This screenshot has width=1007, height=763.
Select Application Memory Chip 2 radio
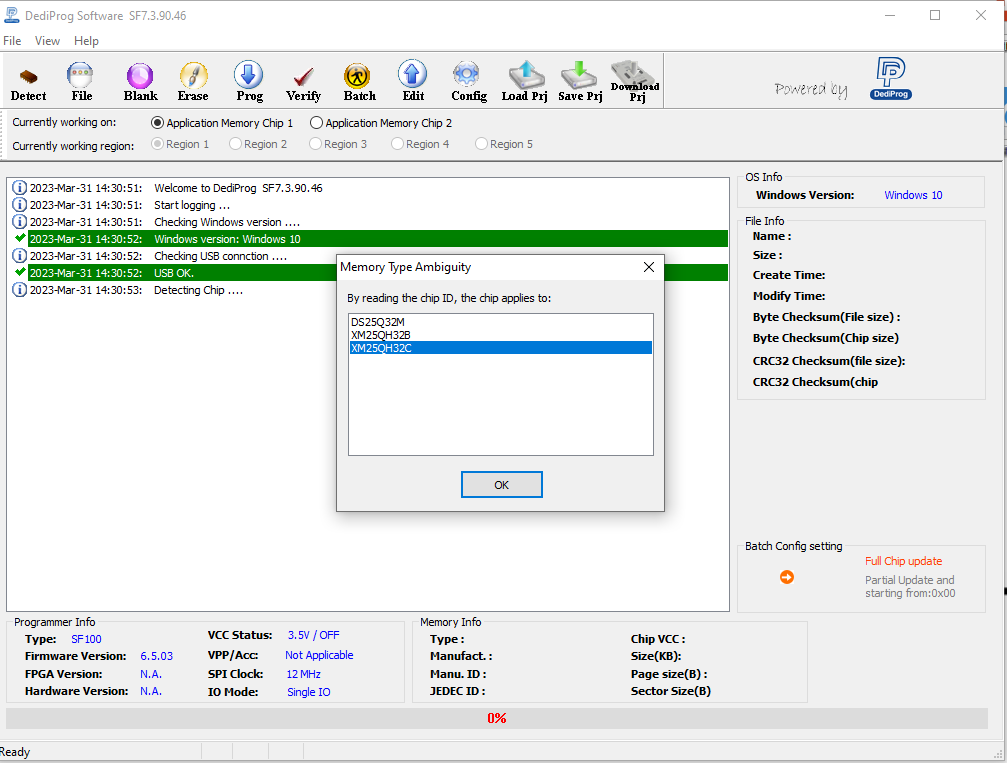[x=316, y=122]
